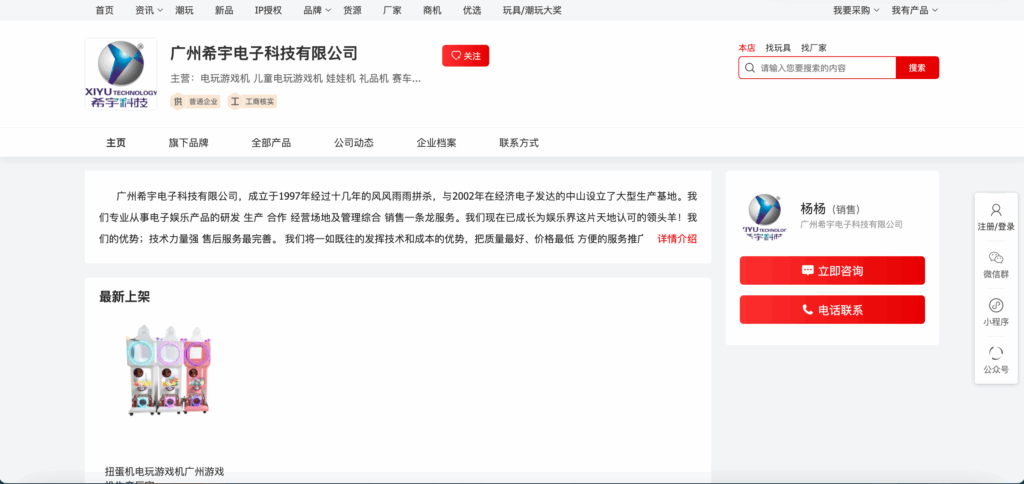This screenshot has height=484, width=1024.
Task: Click the magnifier icon in the search box
Action: click(749, 68)
